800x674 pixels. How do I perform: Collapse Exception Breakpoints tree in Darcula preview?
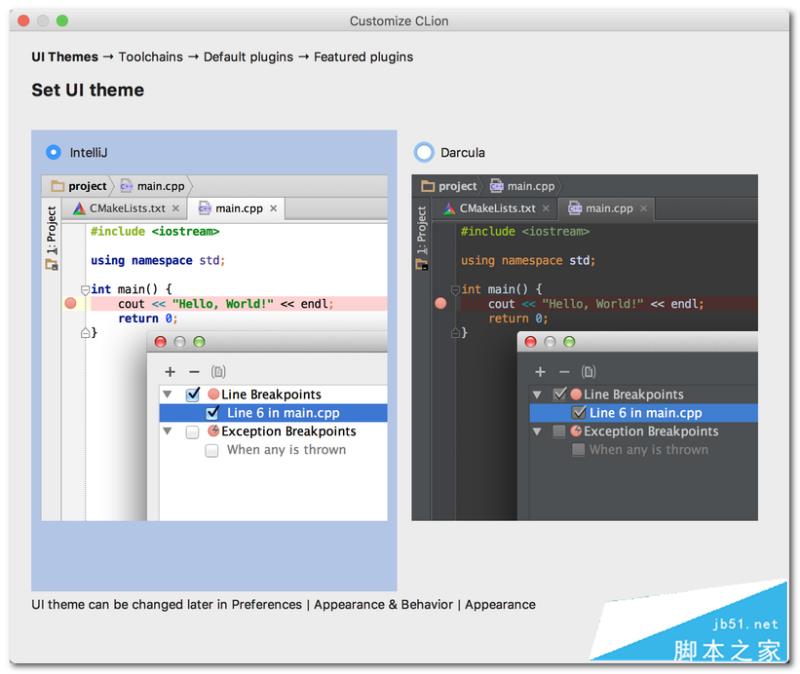(537, 431)
